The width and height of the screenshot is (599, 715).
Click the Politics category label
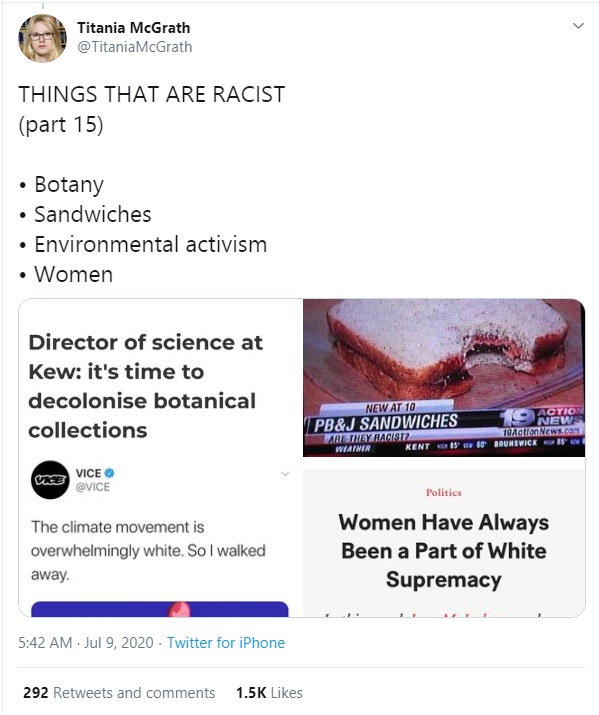tap(444, 492)
